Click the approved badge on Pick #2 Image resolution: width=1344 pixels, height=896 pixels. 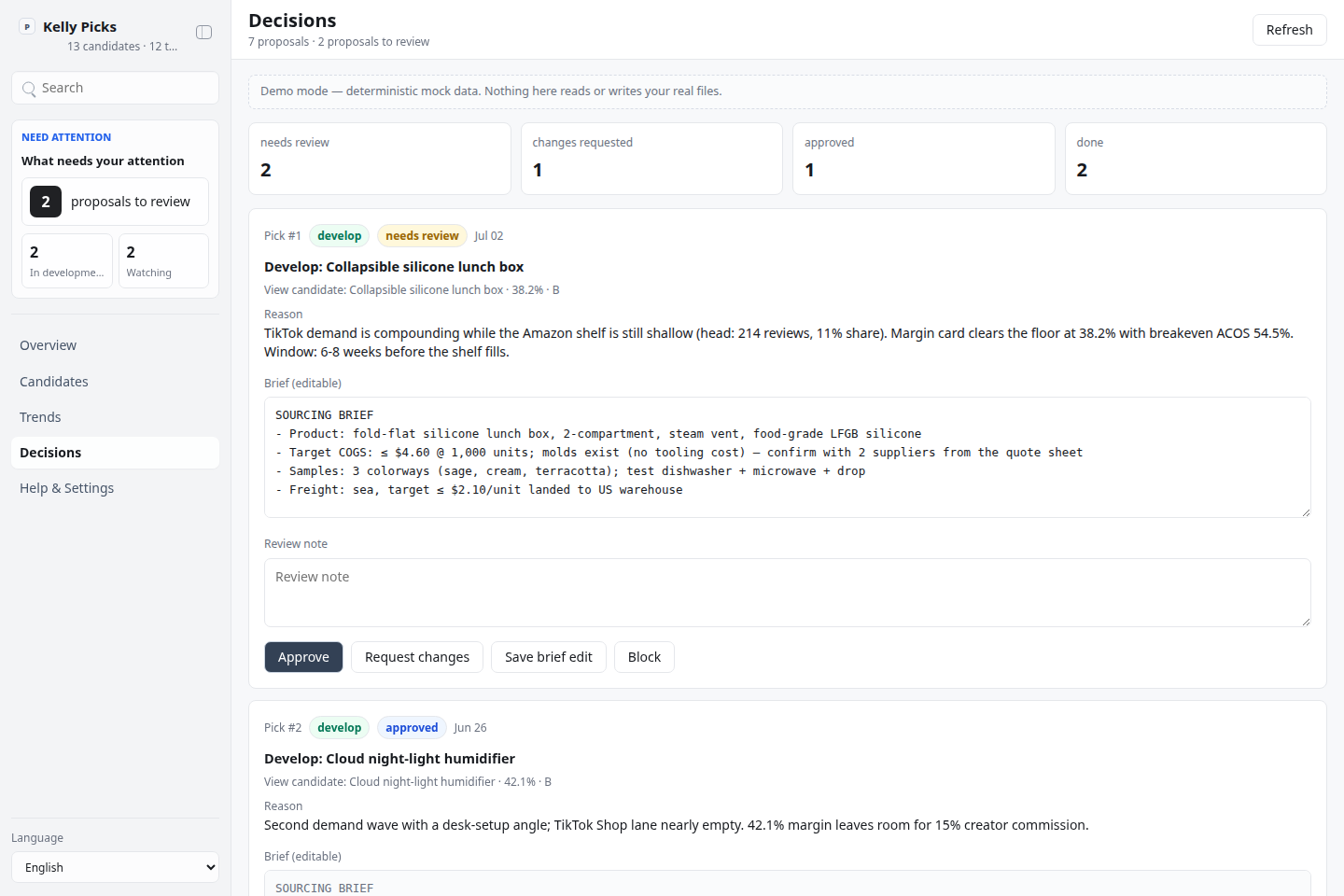pyautogui.click(x=412, y=728)
